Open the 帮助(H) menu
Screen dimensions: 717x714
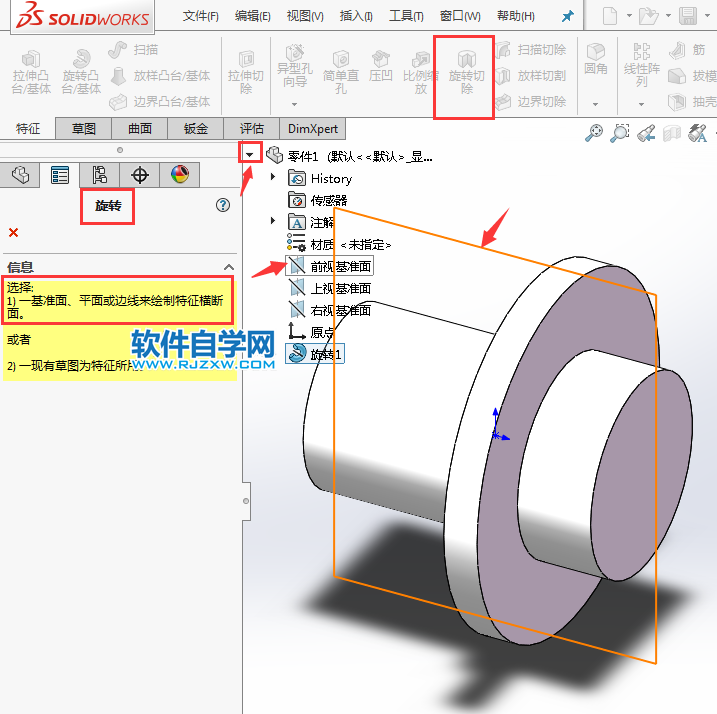point(516,16)
